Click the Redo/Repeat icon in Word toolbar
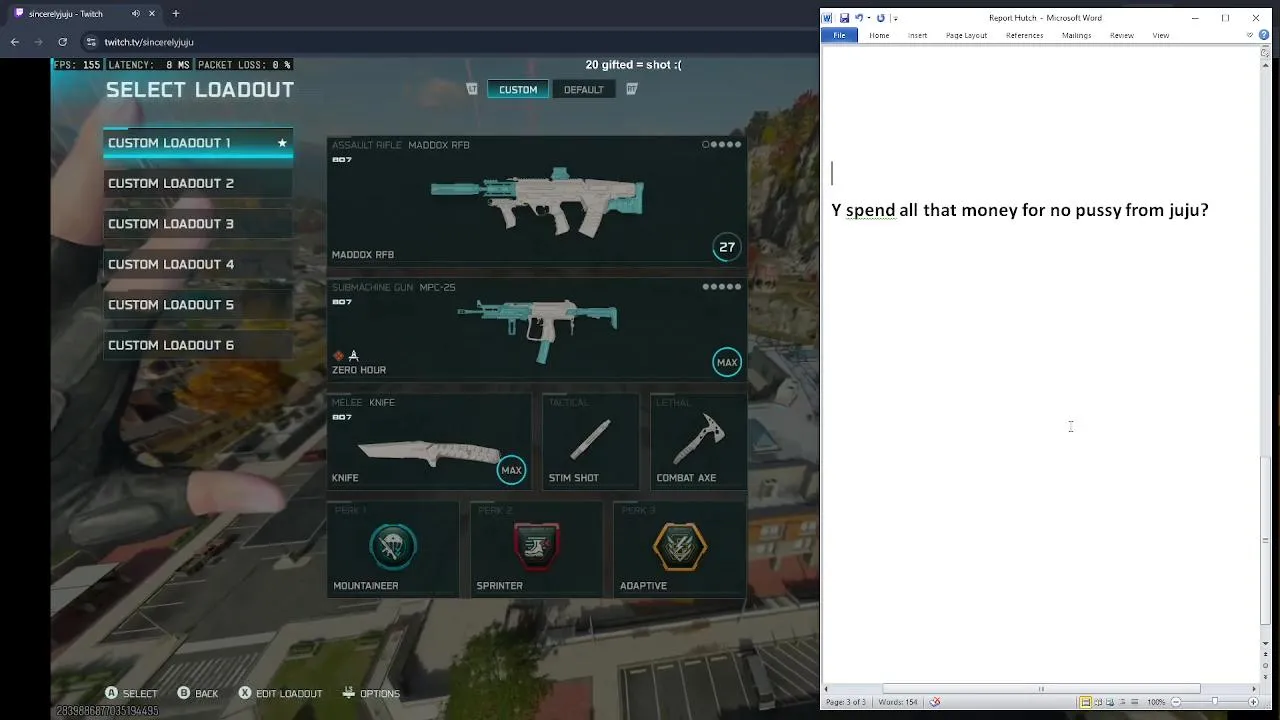1280x720 pixels. tap(881, 18)
